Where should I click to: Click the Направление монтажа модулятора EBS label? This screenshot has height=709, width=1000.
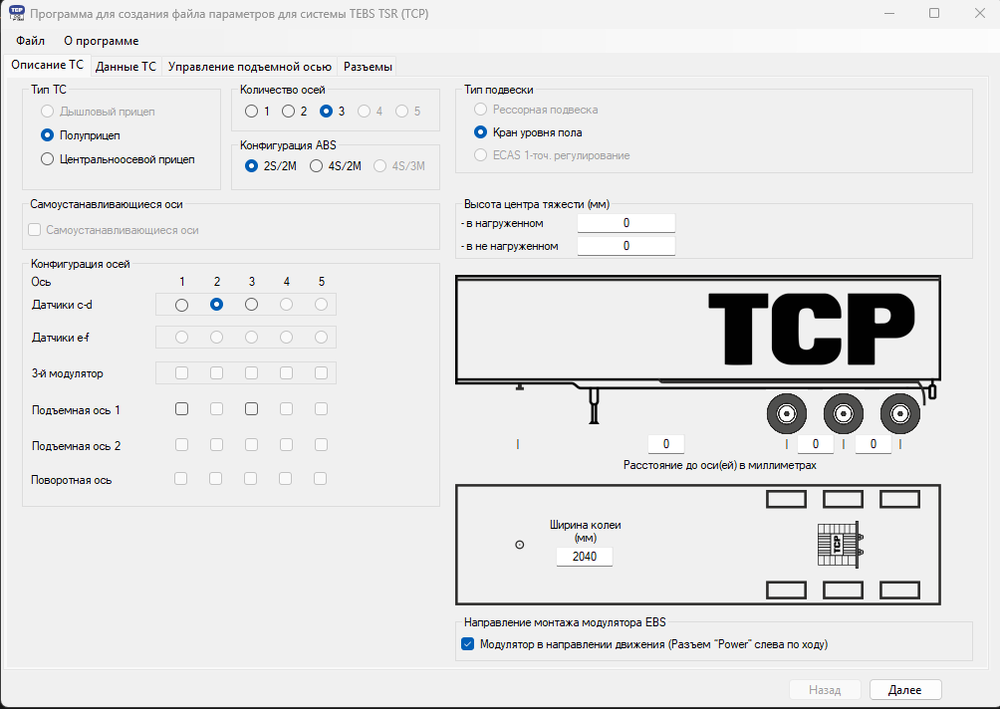tap(564, 622)
